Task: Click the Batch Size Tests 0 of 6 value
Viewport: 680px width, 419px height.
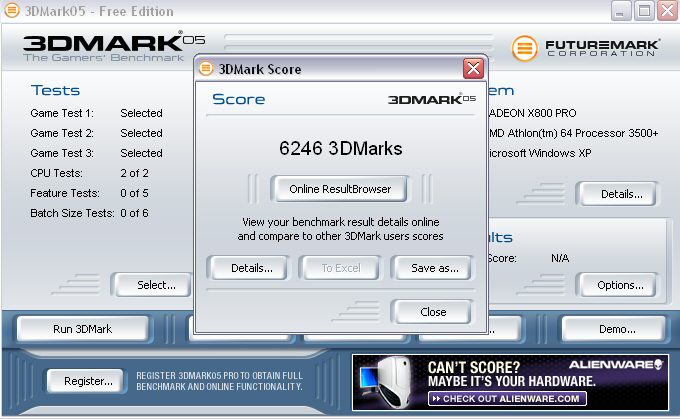Action: [x=134, y=213]
